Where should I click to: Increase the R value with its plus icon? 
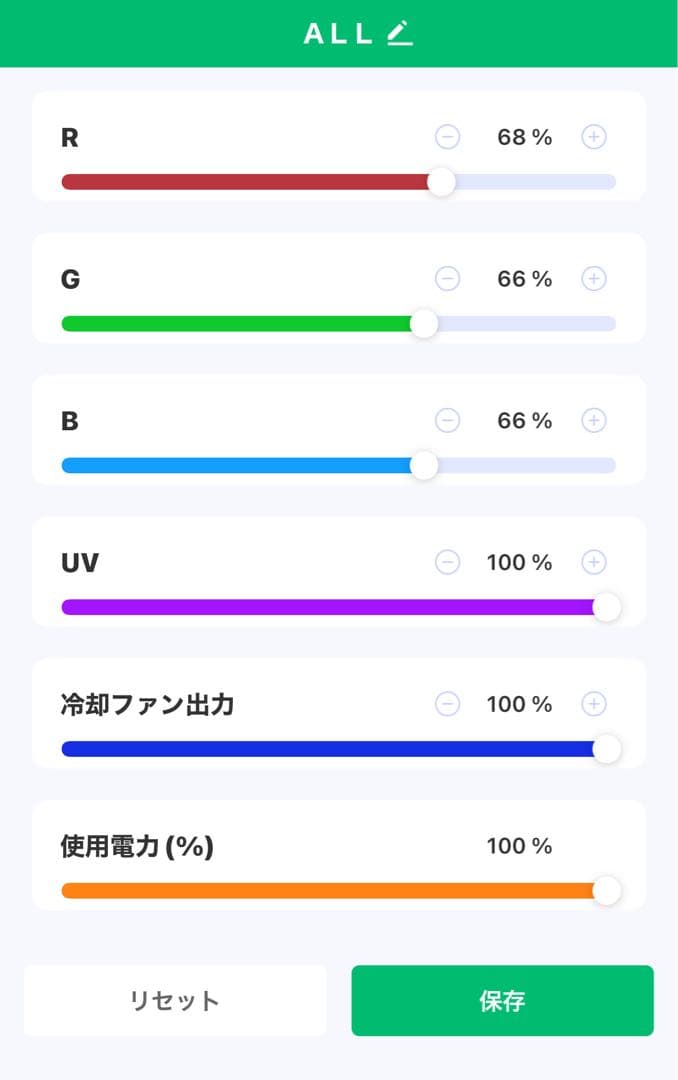[593, 137]
